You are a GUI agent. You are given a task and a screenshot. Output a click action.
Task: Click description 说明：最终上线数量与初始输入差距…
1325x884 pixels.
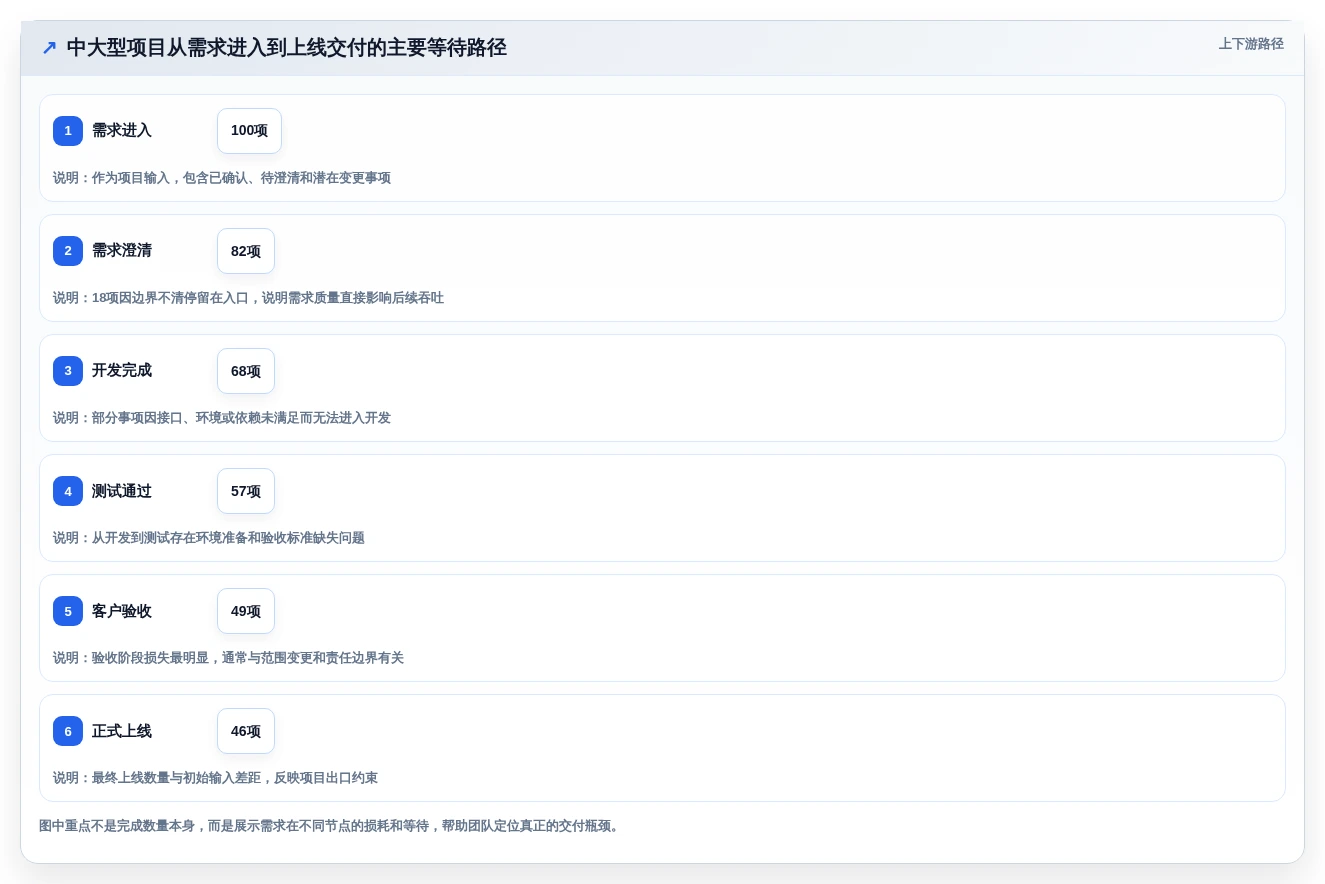coord(215,778)
